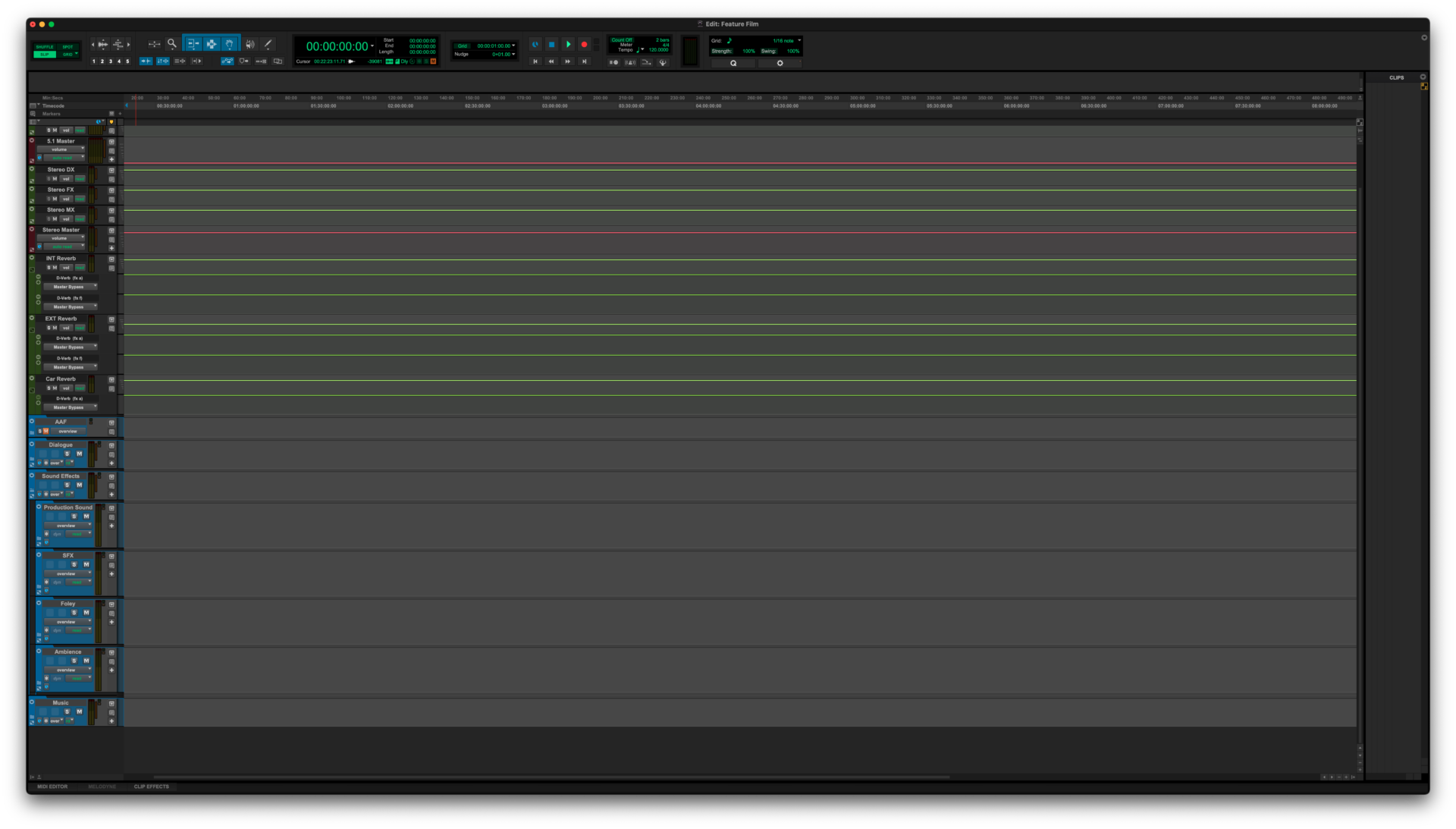Recall zoom preset 5
Screen dimensions: 1456x829
tap(127, 61)
